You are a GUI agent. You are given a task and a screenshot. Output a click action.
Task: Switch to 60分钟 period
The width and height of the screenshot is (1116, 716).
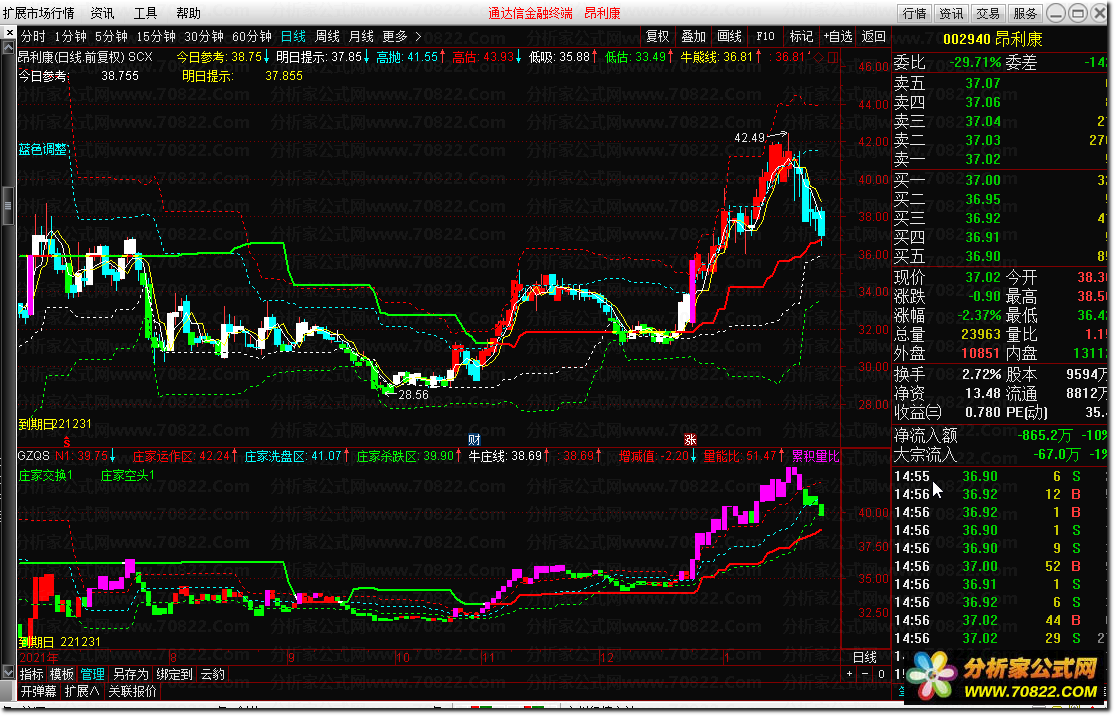click(252, 36)
